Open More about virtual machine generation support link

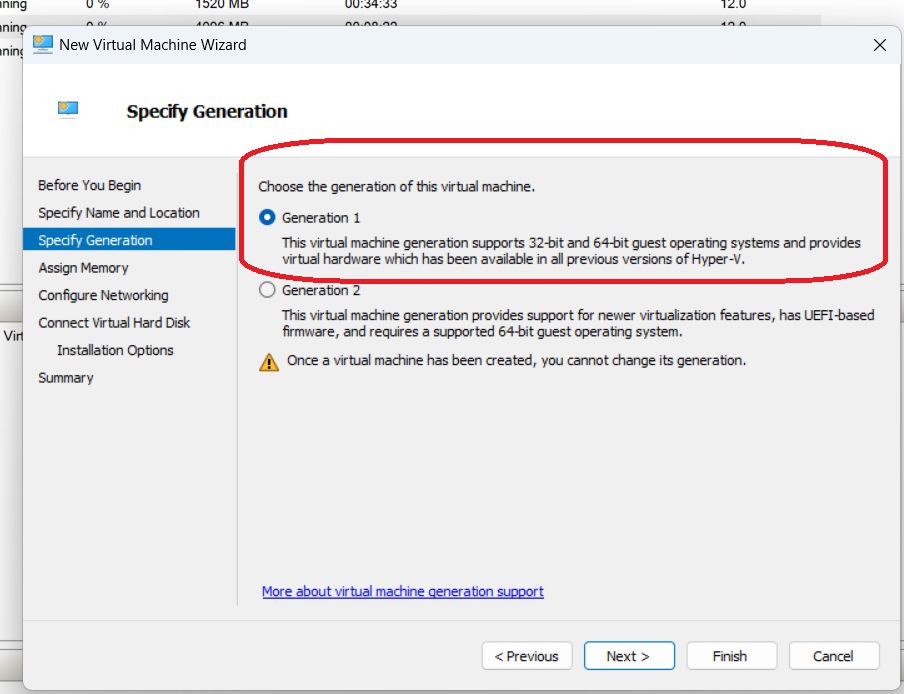[402, 591]
